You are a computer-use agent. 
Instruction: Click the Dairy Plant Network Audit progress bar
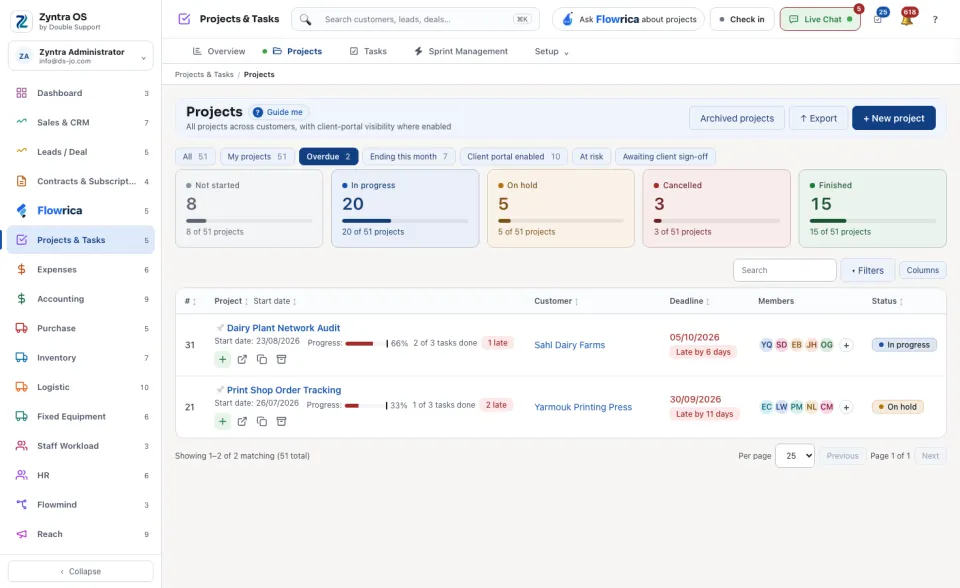point(366,344)
